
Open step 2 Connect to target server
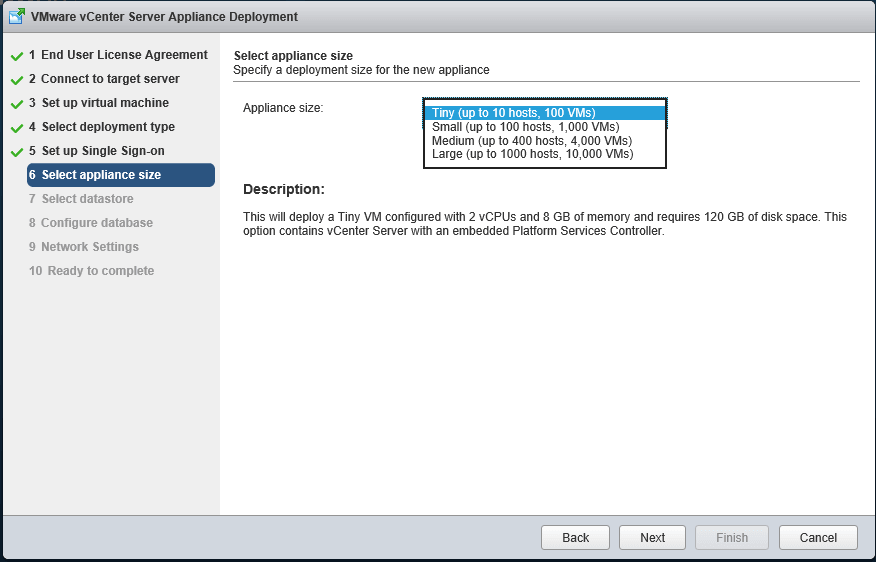tap(104, 79)
